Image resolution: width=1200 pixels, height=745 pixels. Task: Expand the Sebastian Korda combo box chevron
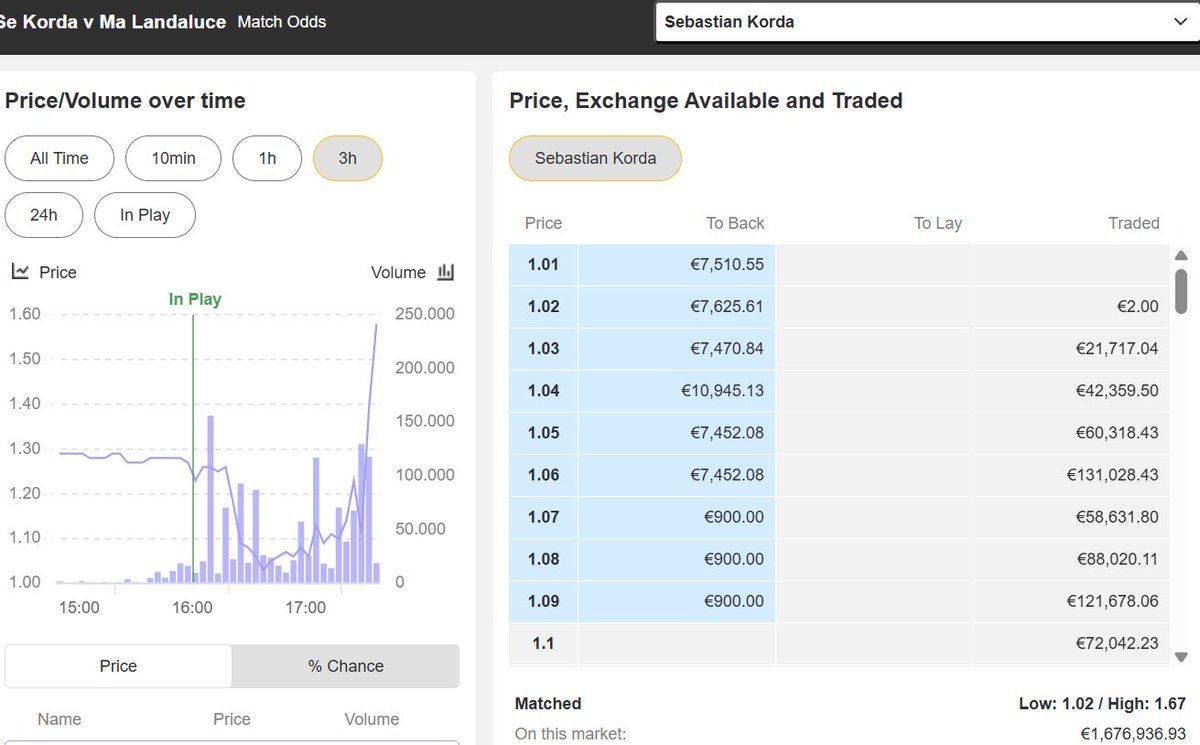point(1181,21)
